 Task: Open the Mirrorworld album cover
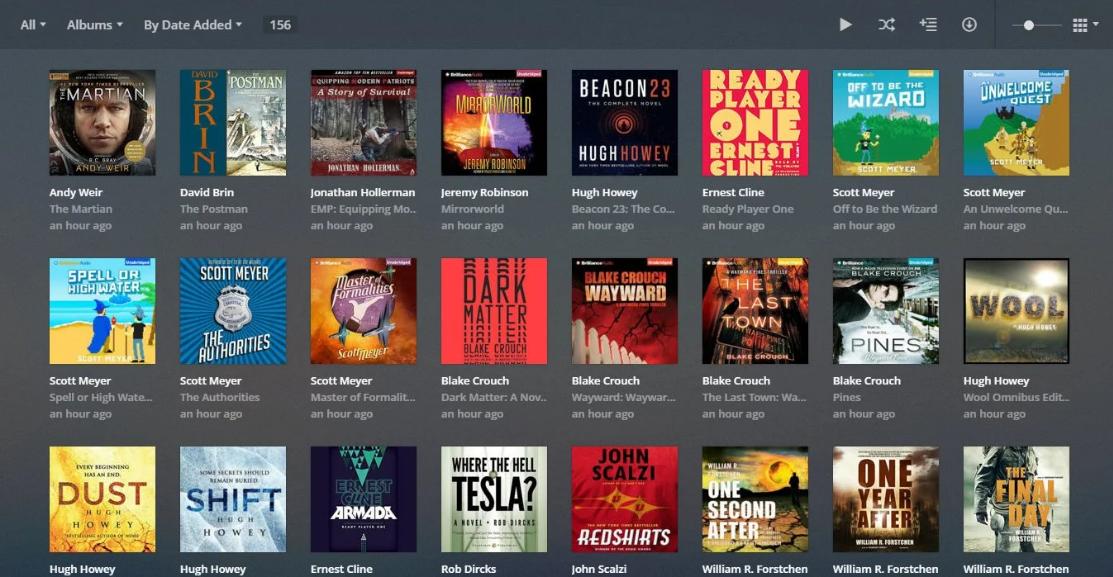494,123
